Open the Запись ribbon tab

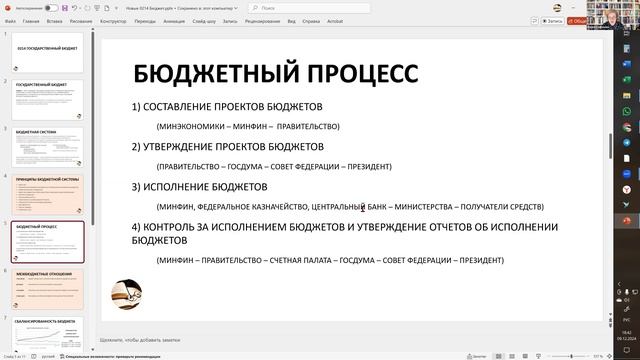pyautogui.click(x=230, y=21)
